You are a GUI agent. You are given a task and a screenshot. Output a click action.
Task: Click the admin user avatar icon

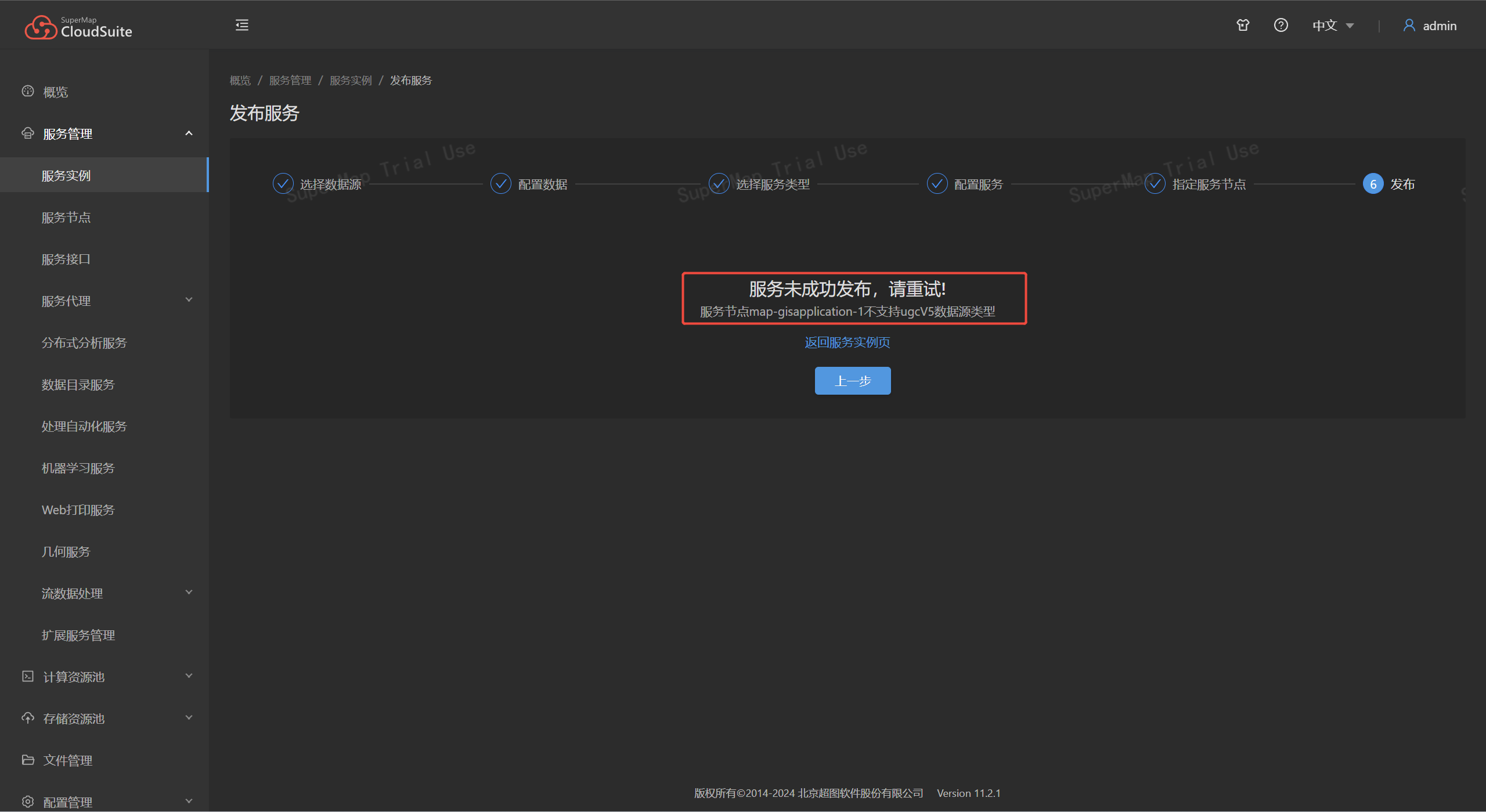[1409, 25]
